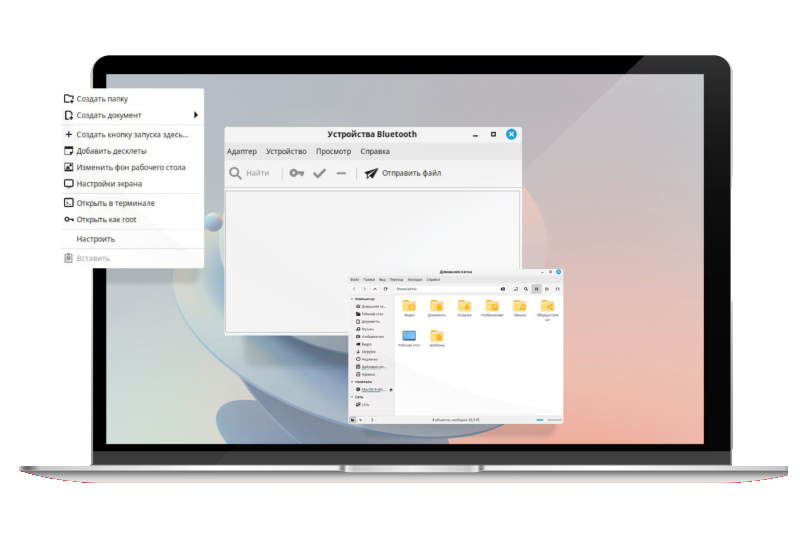The image size is (800, 533).
Task: Select Загрузки in file manager sidebar
Action: pyautogui.click(x=366, y=351)
